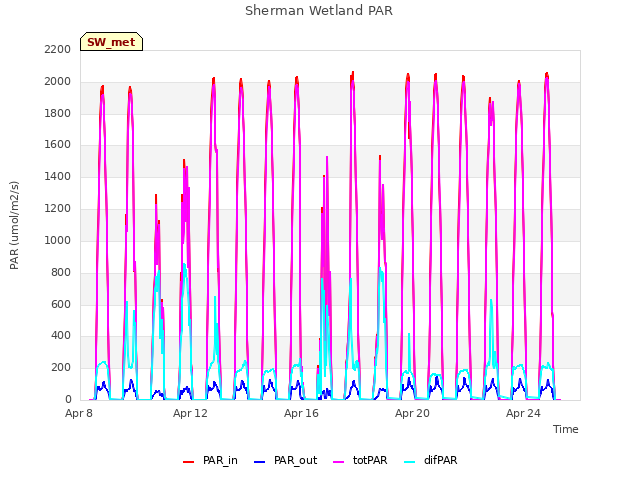Click the PAR (umol/m2/s) axis label
Image resolution: width=640 pixels, height=480 pixels.
(x=14, y=225)
